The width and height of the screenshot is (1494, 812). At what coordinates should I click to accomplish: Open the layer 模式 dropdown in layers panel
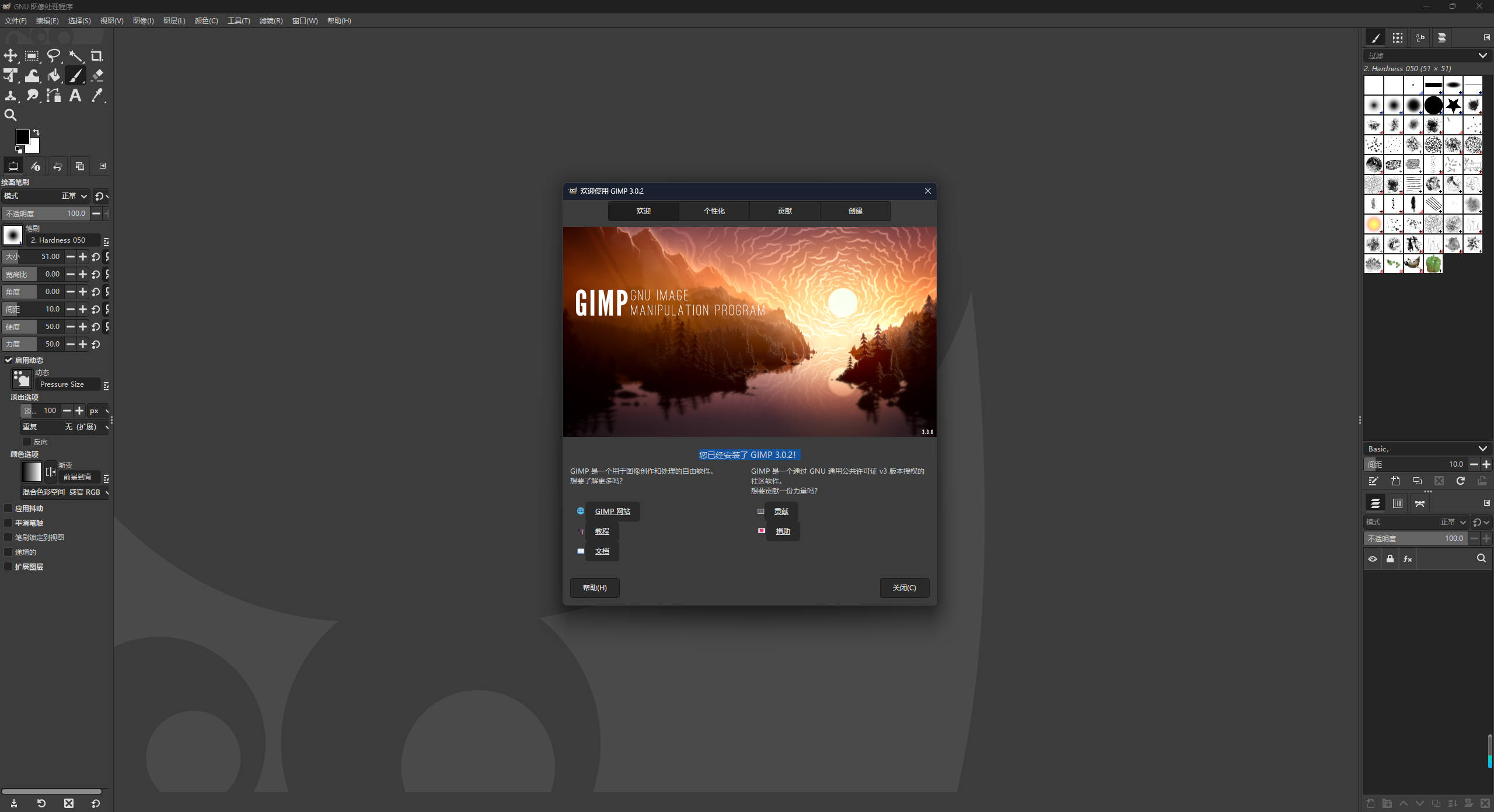[1416, 522]
